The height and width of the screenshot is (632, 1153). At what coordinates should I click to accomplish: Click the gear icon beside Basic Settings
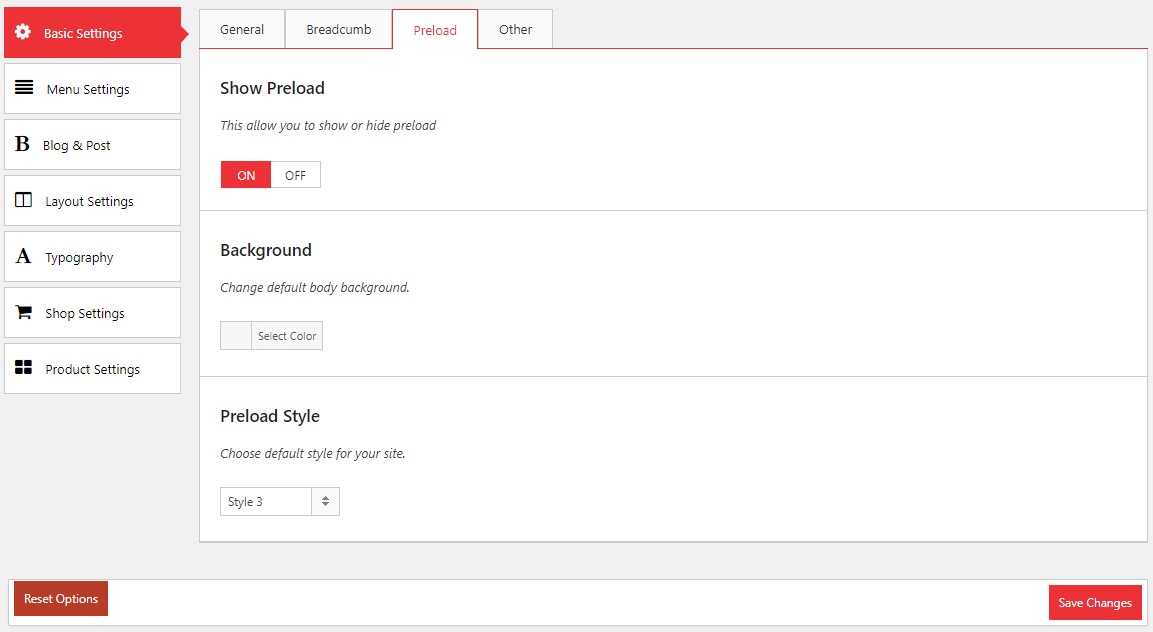[x=23, y=32]
